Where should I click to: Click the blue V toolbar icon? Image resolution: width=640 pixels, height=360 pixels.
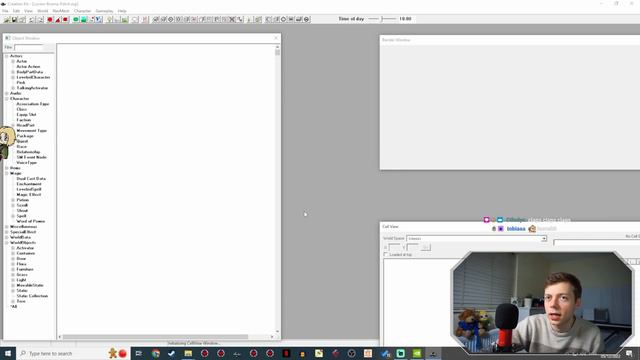click(98, 20)
